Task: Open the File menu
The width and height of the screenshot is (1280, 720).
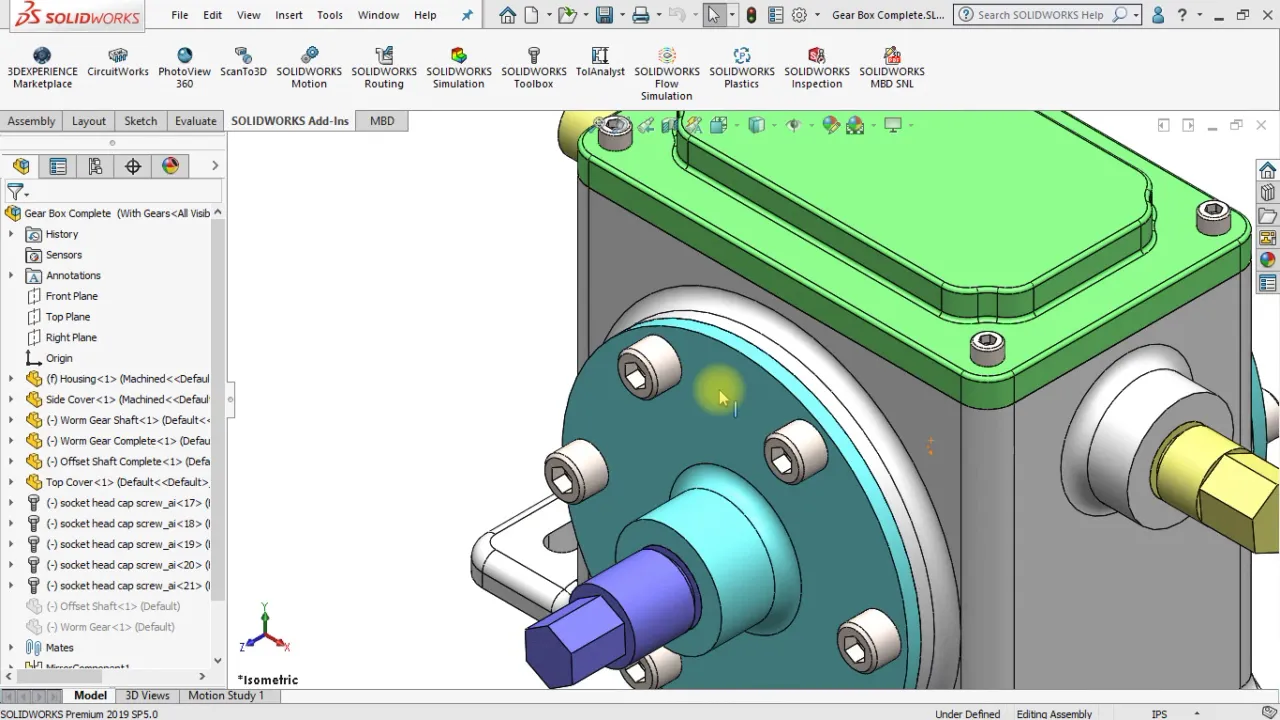Action: pyautogui.click(x=180, y=15)
